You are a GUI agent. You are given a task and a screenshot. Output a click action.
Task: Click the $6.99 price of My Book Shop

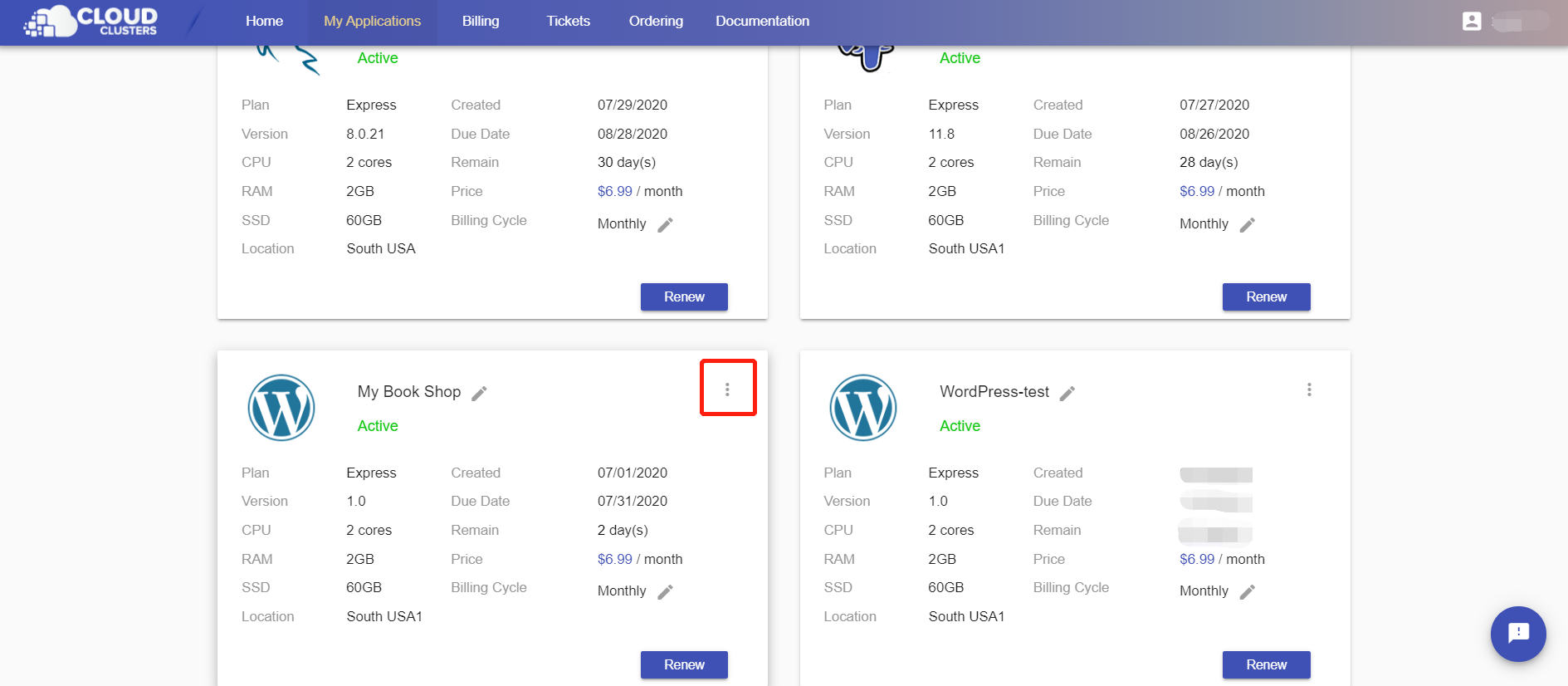click(615, 560)
